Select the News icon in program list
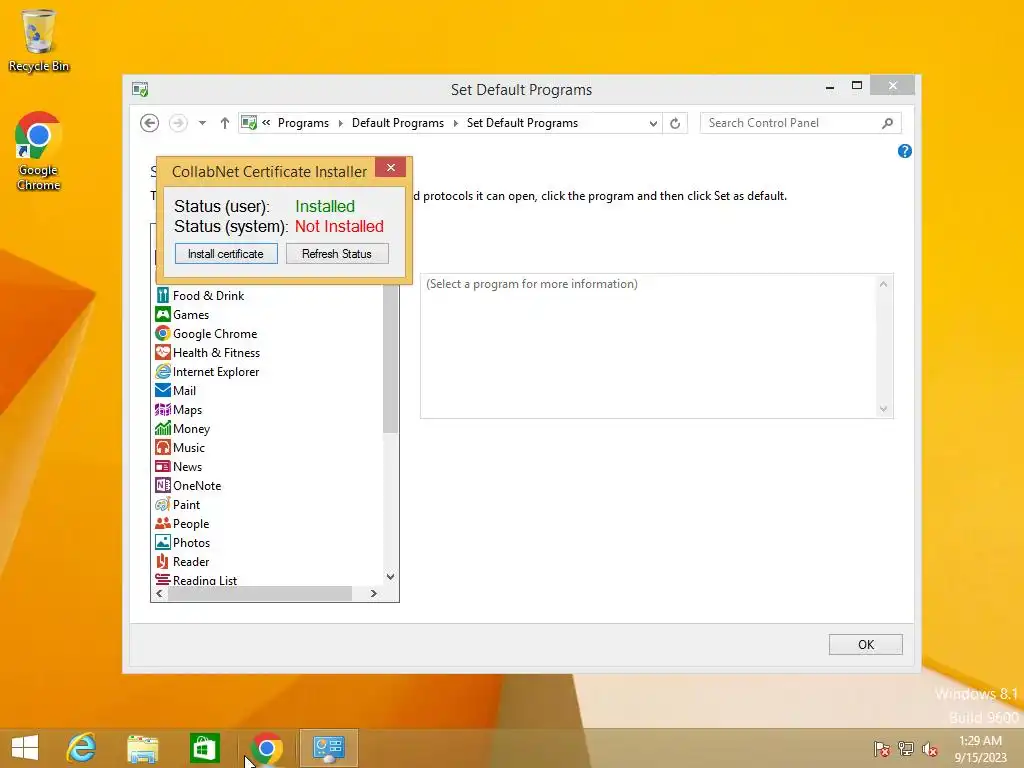Screen dimensions: 1024x768 pyautogui.click(x=163, y=466)
